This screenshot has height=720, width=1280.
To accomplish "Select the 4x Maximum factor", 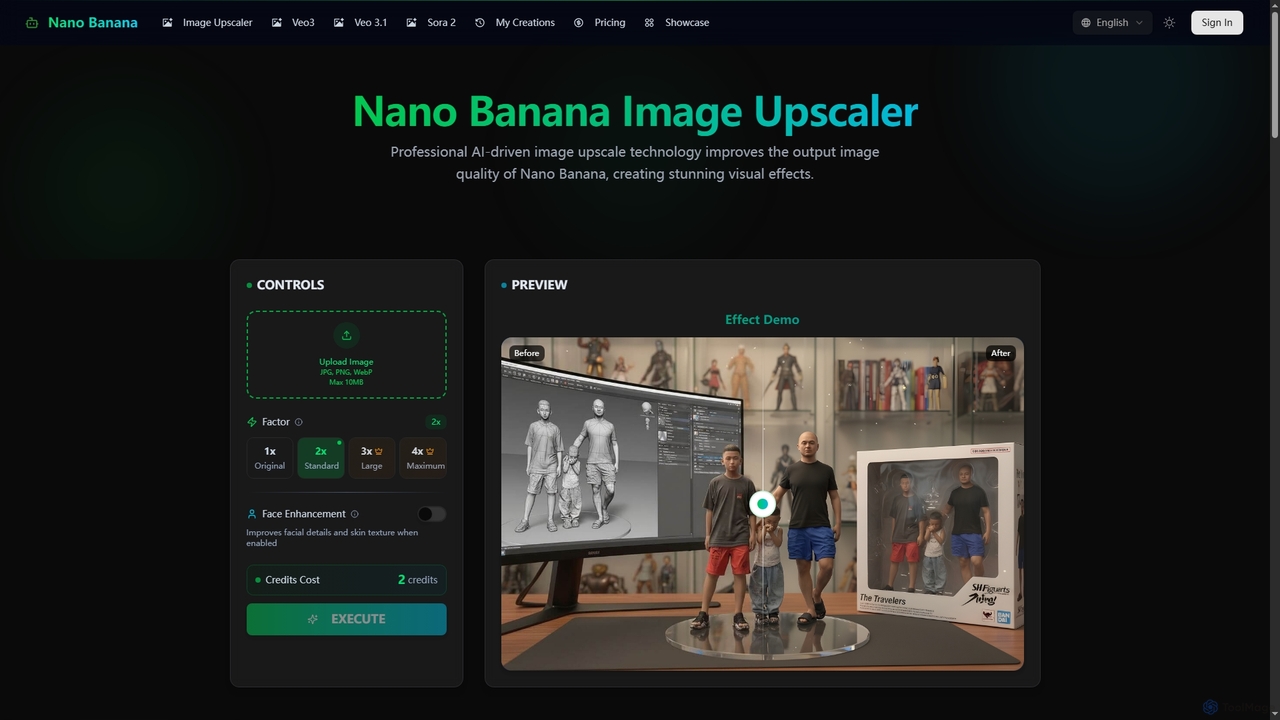I will click(423, 458).
